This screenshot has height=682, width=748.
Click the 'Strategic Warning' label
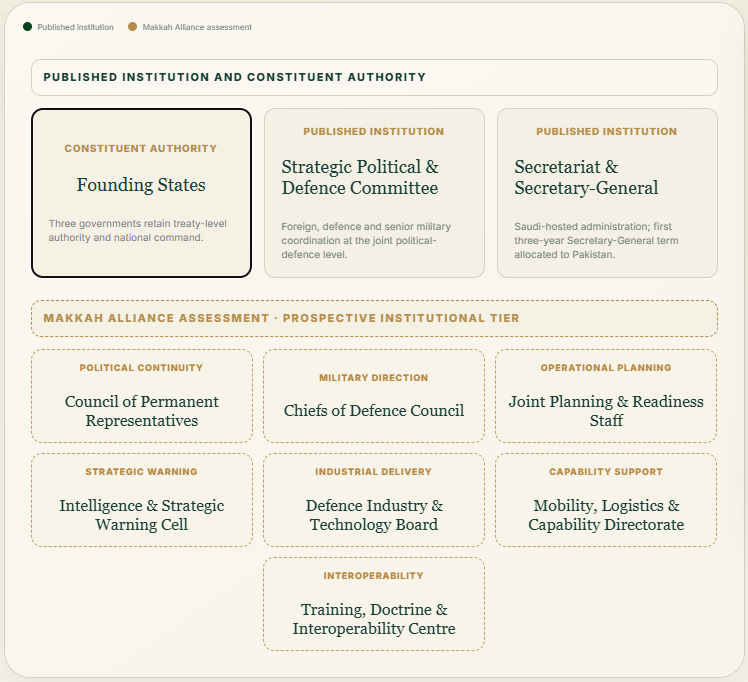tap(141, 472)
